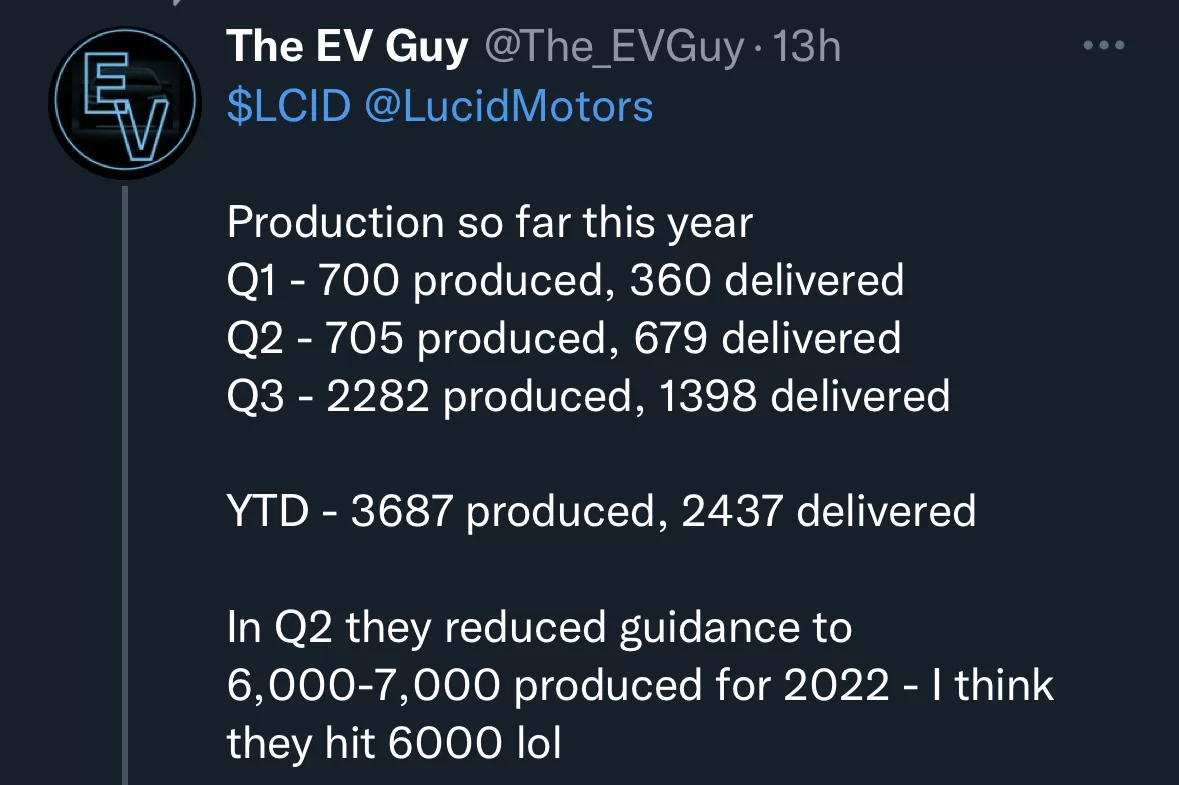Click the 'Production so far this year' line

click(x=489, y=223)
